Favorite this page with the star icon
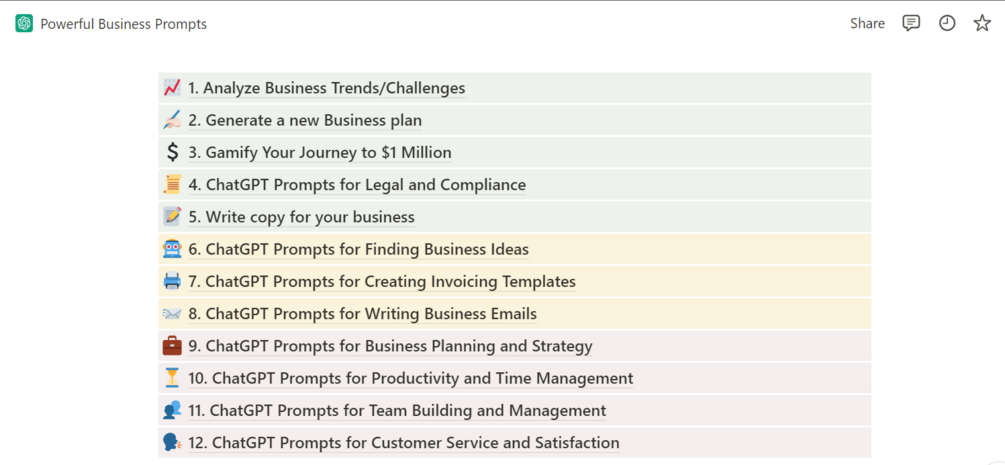 pyautogui.click(x=982, y=23)
